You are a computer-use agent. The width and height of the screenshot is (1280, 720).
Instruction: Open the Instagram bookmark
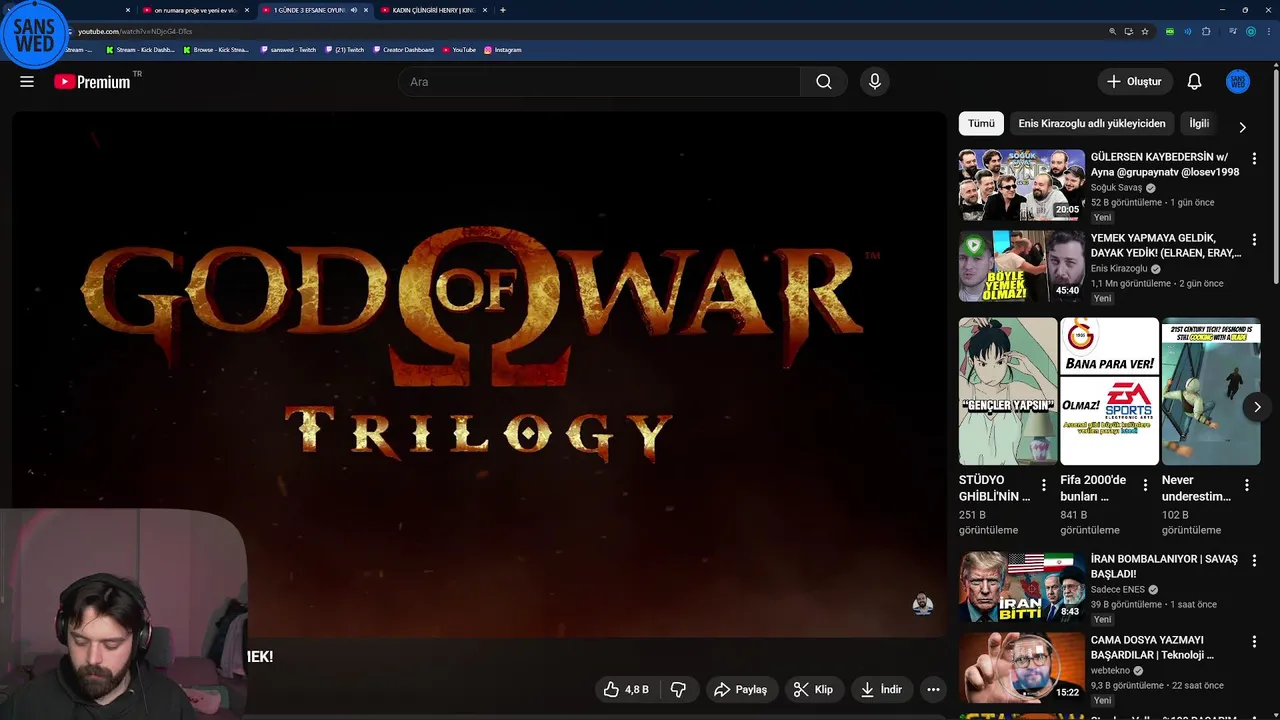pos(503,49)
